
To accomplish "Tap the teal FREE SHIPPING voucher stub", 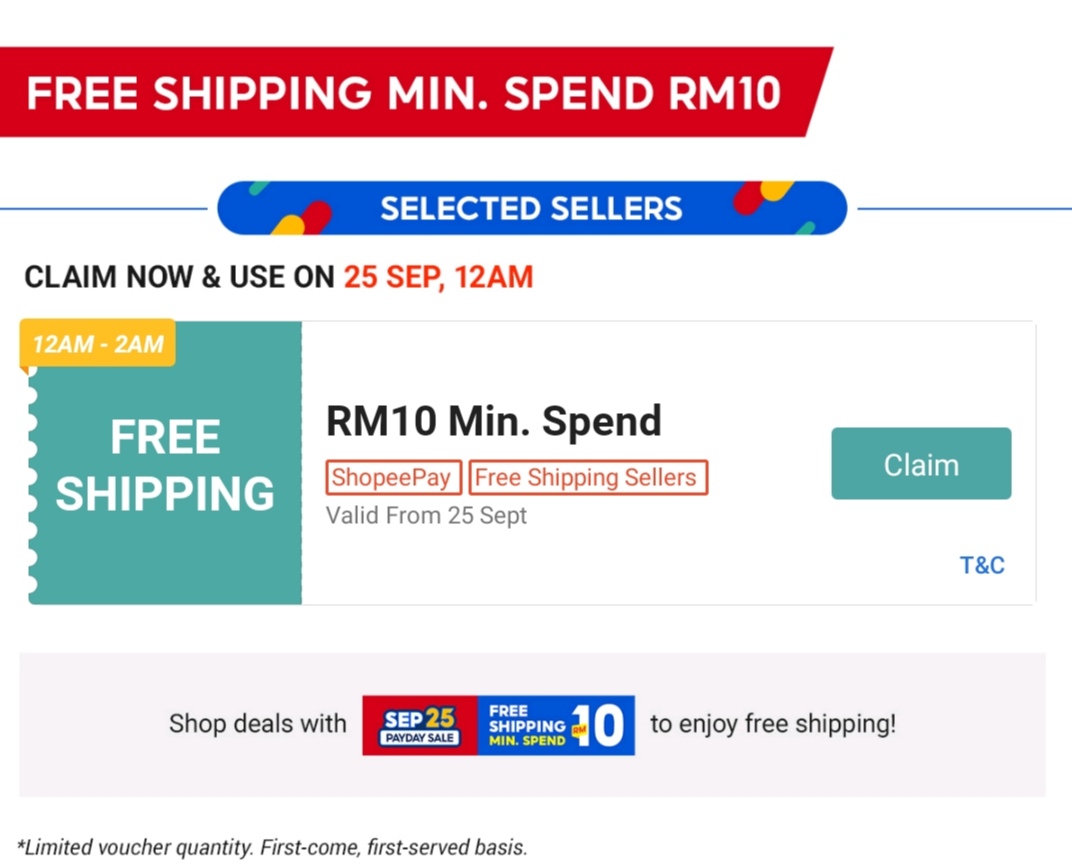I will click(x=165, y=465).
